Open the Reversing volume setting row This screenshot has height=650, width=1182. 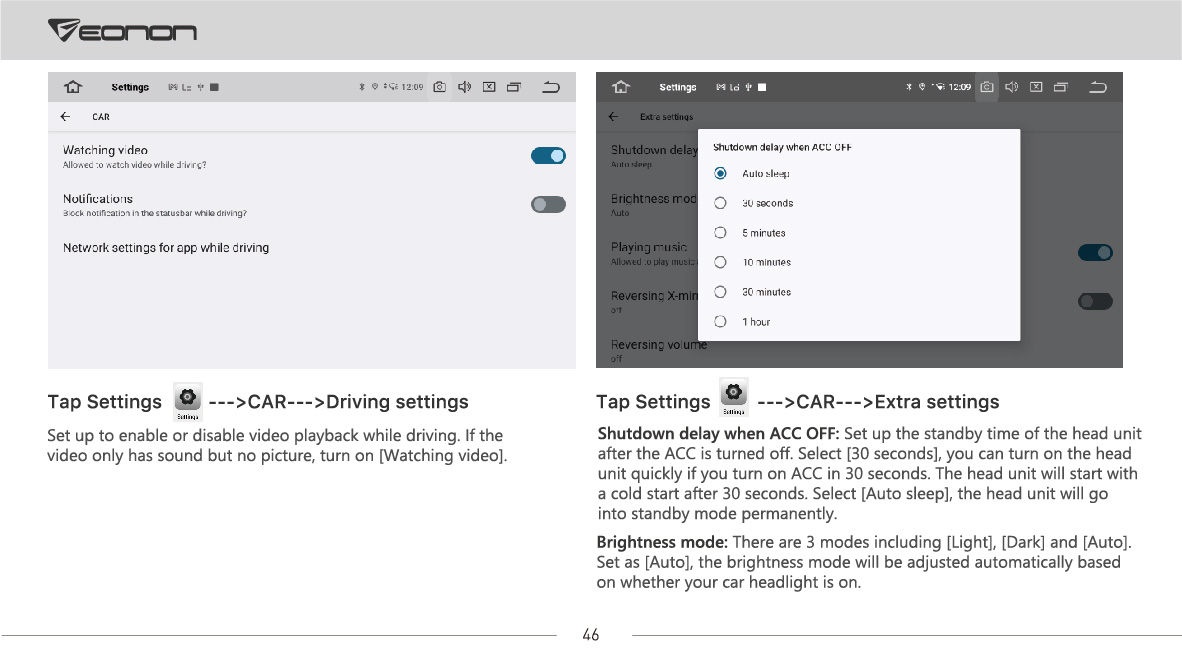pos(659,351)
